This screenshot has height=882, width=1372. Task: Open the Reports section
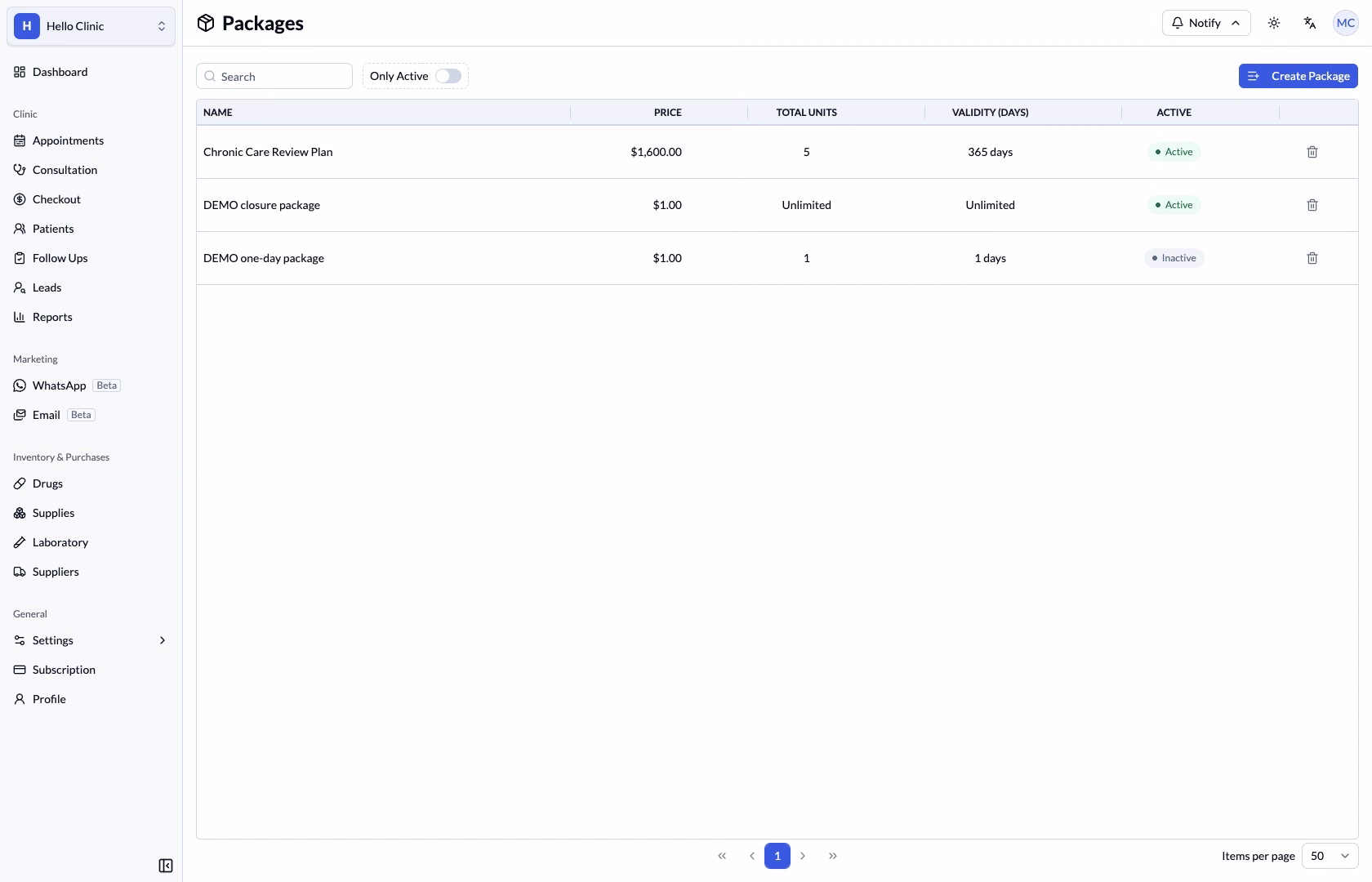91,317
